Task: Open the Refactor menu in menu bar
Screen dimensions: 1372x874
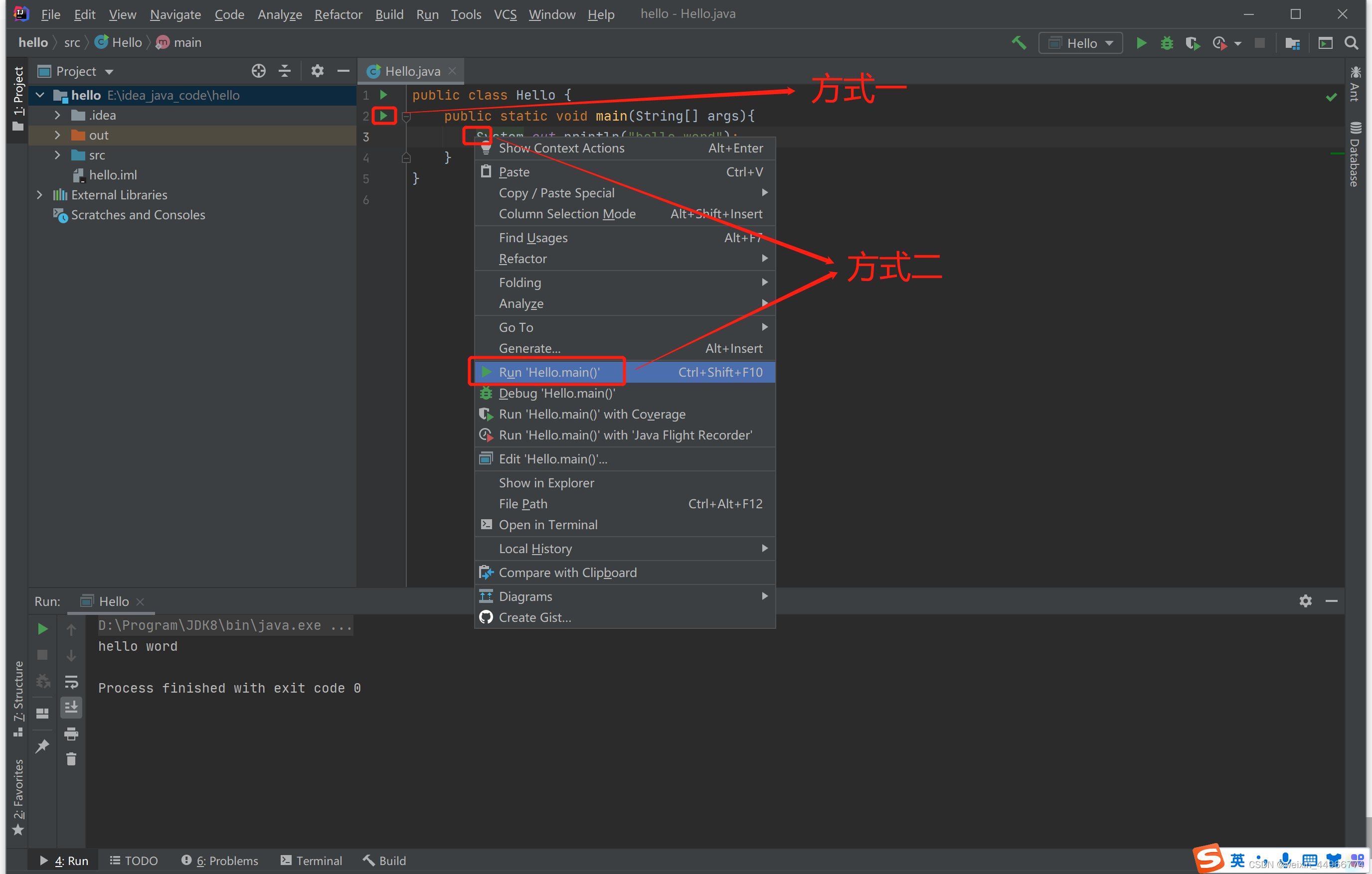Action: coord(338,14)
